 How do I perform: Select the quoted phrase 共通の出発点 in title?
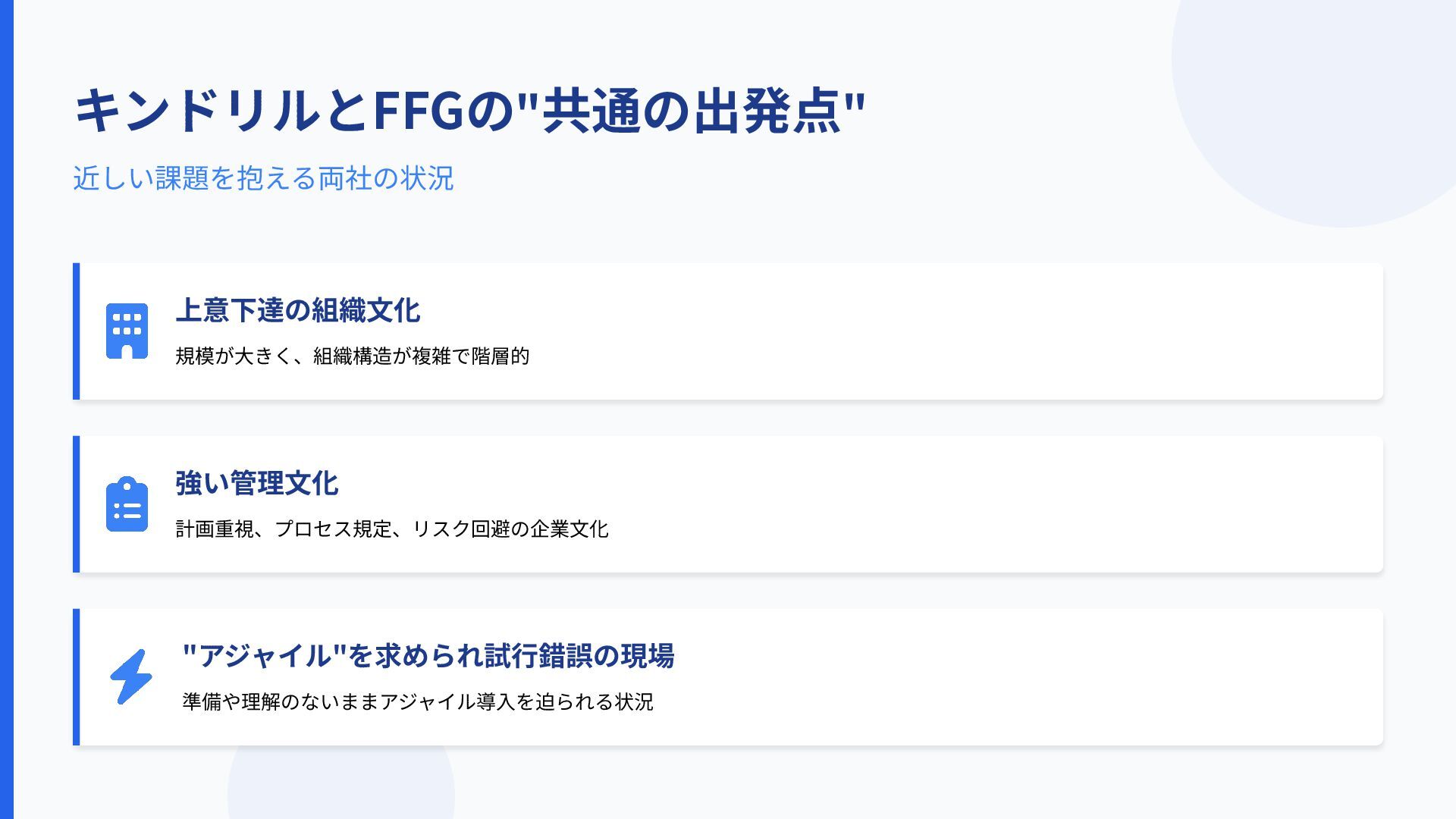tap(691, 111)
